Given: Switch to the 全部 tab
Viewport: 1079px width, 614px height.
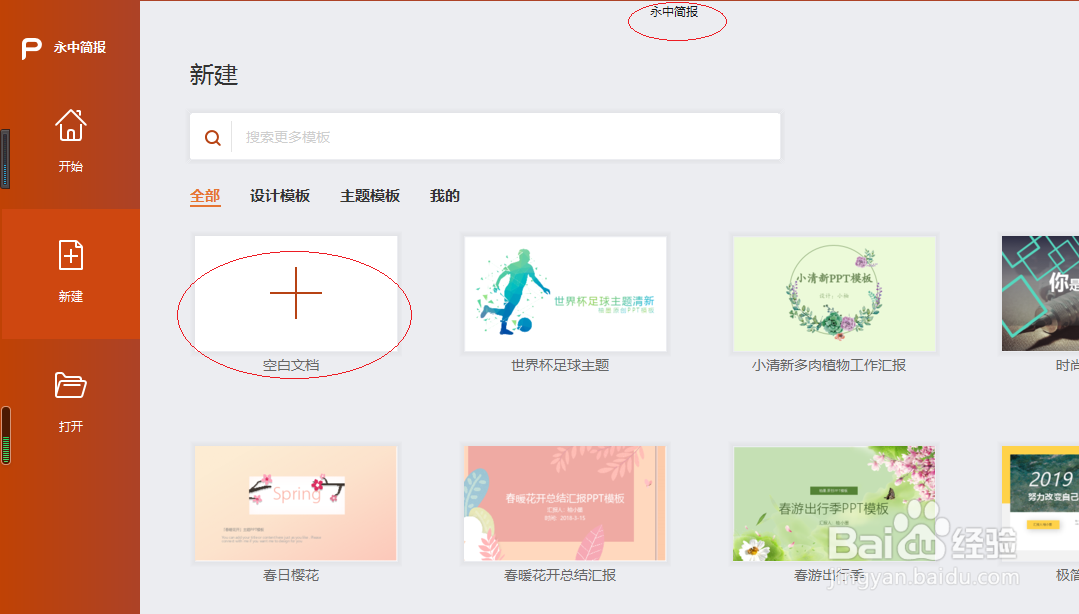Looking at the screenshot, I should [205, 196].
